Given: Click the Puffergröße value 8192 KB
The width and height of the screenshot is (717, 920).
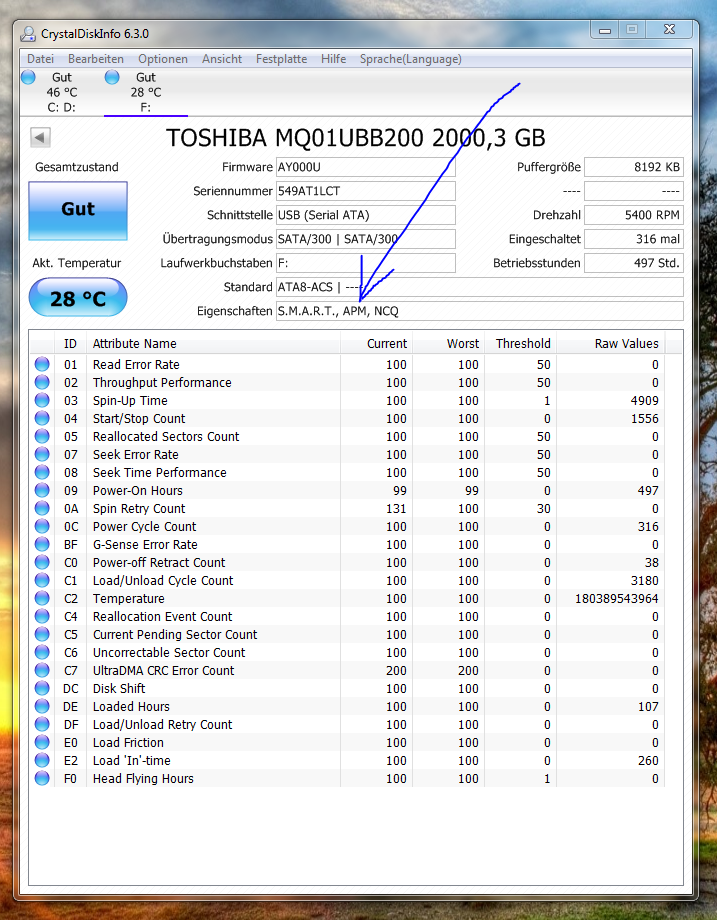Looking at the screenshot, I should 634,167.
